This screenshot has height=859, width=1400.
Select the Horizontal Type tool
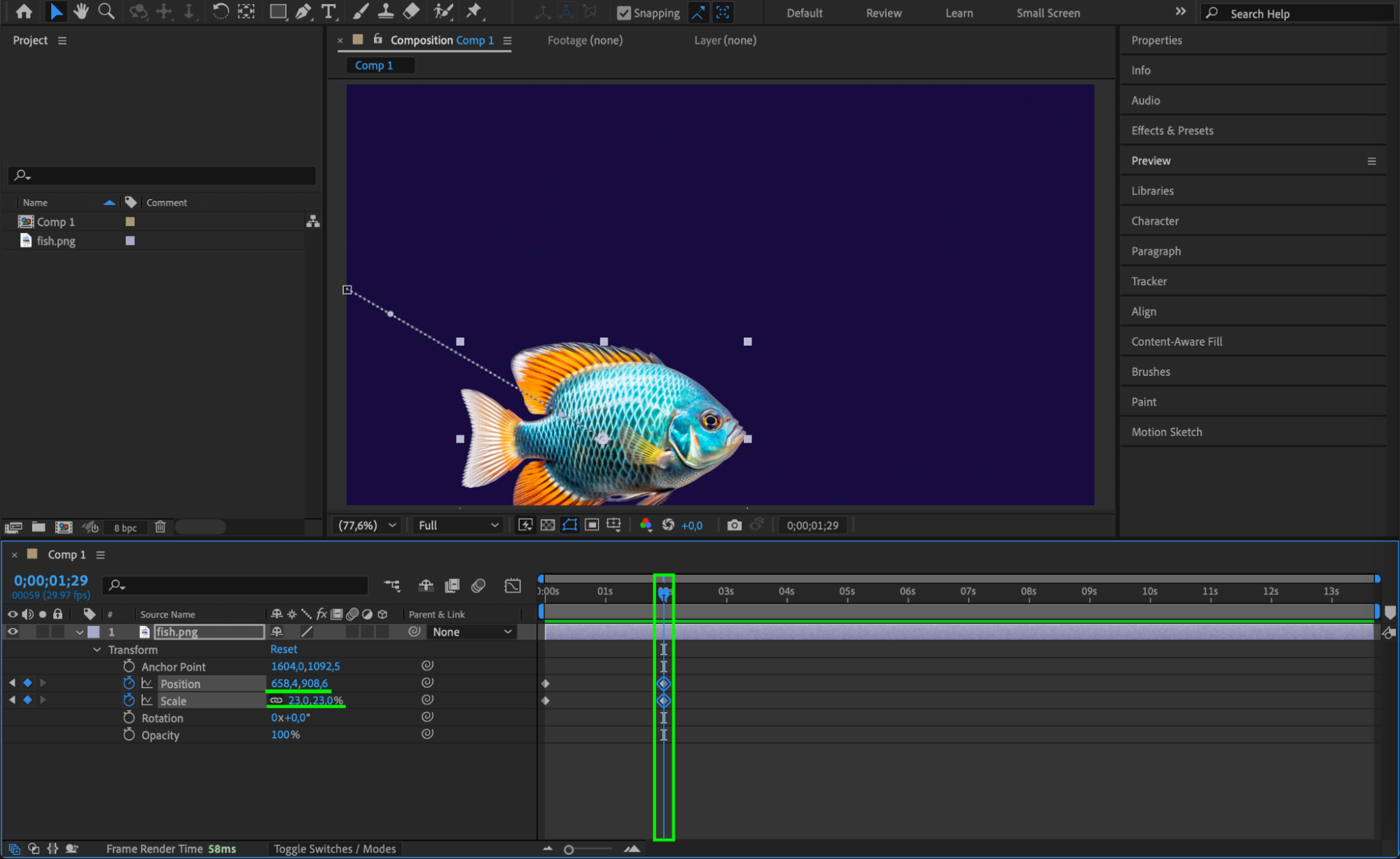(328, 11)
